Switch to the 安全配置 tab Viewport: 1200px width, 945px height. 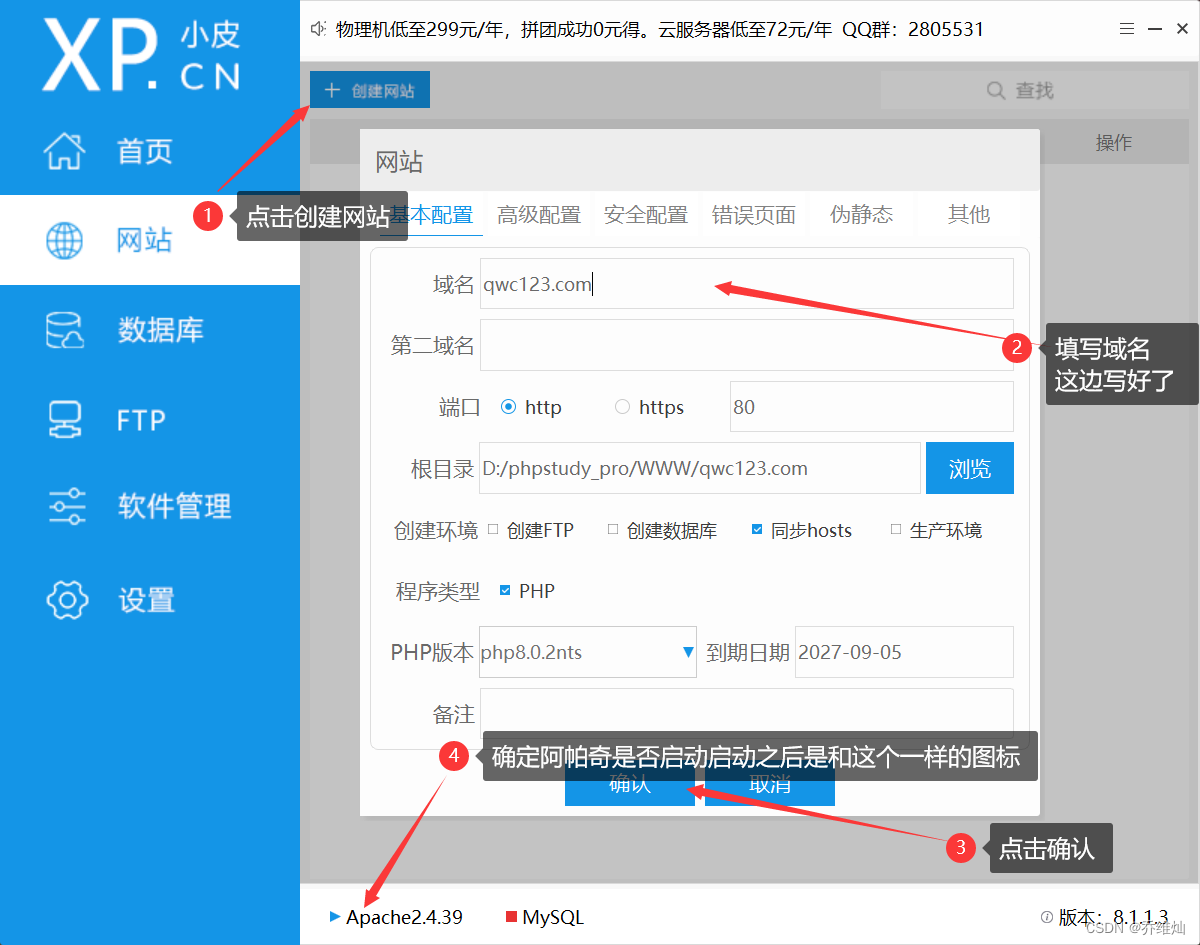[x=646, y=214]
